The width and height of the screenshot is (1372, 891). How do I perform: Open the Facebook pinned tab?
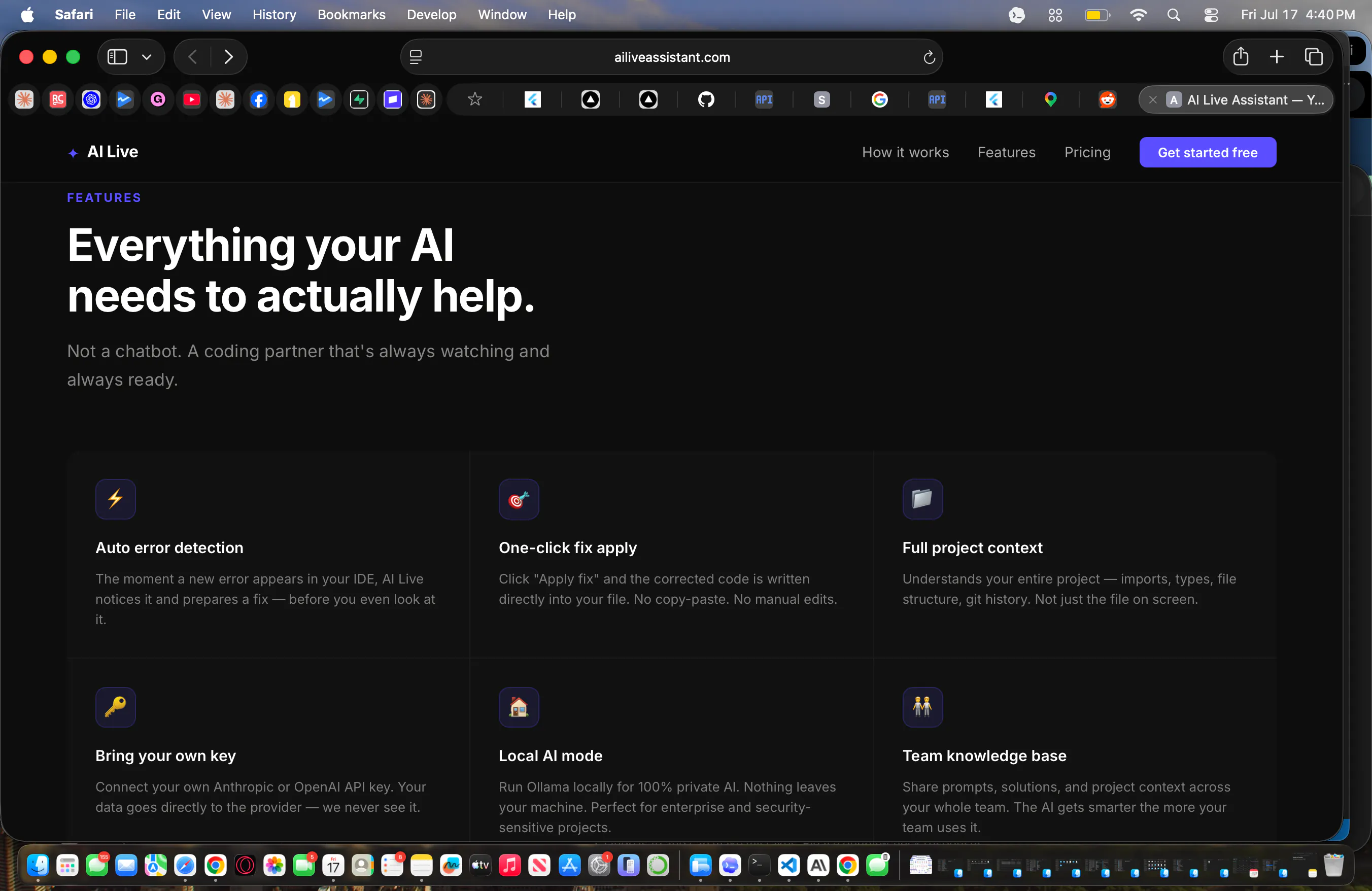click(259, 99)
